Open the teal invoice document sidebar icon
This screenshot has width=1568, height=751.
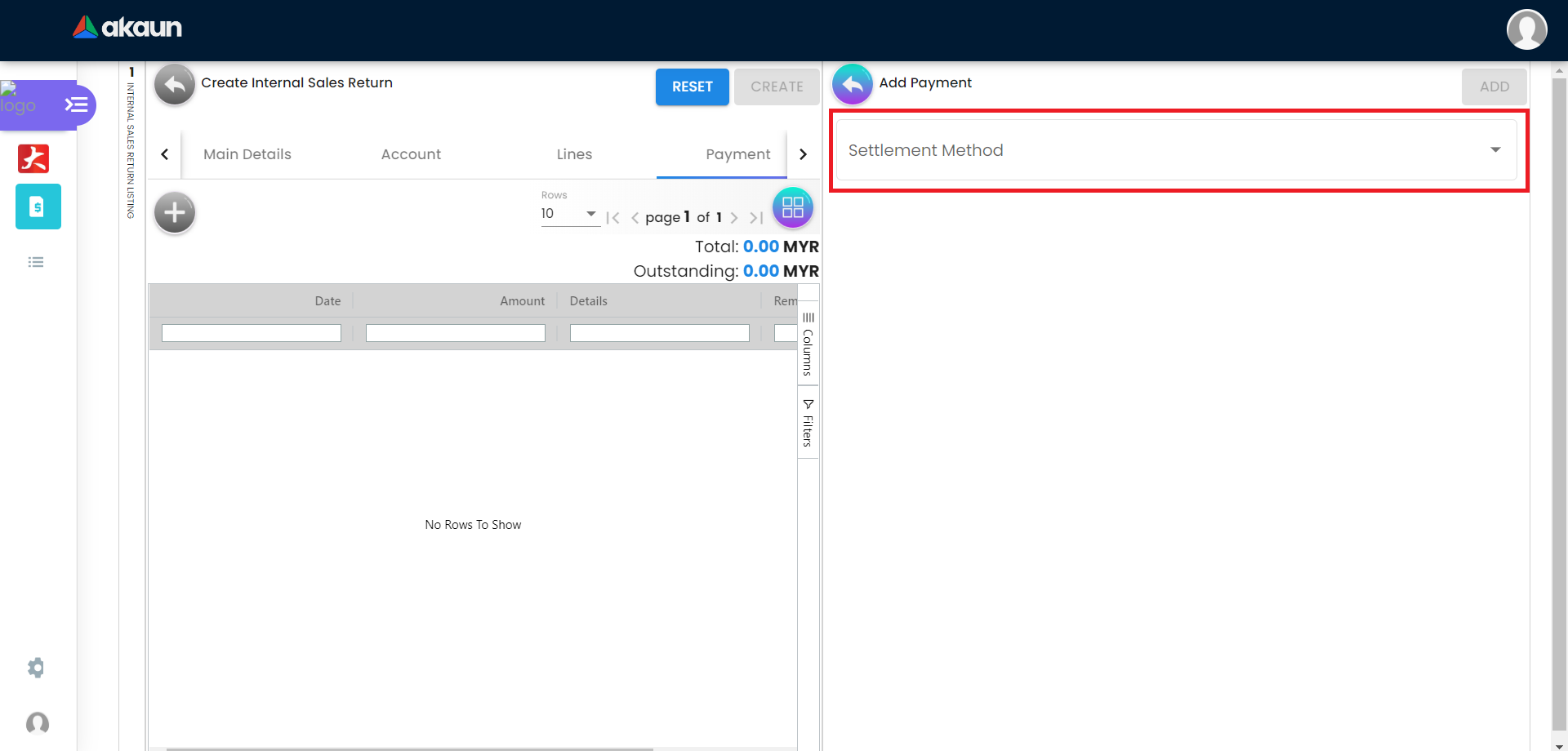point(38,207)
